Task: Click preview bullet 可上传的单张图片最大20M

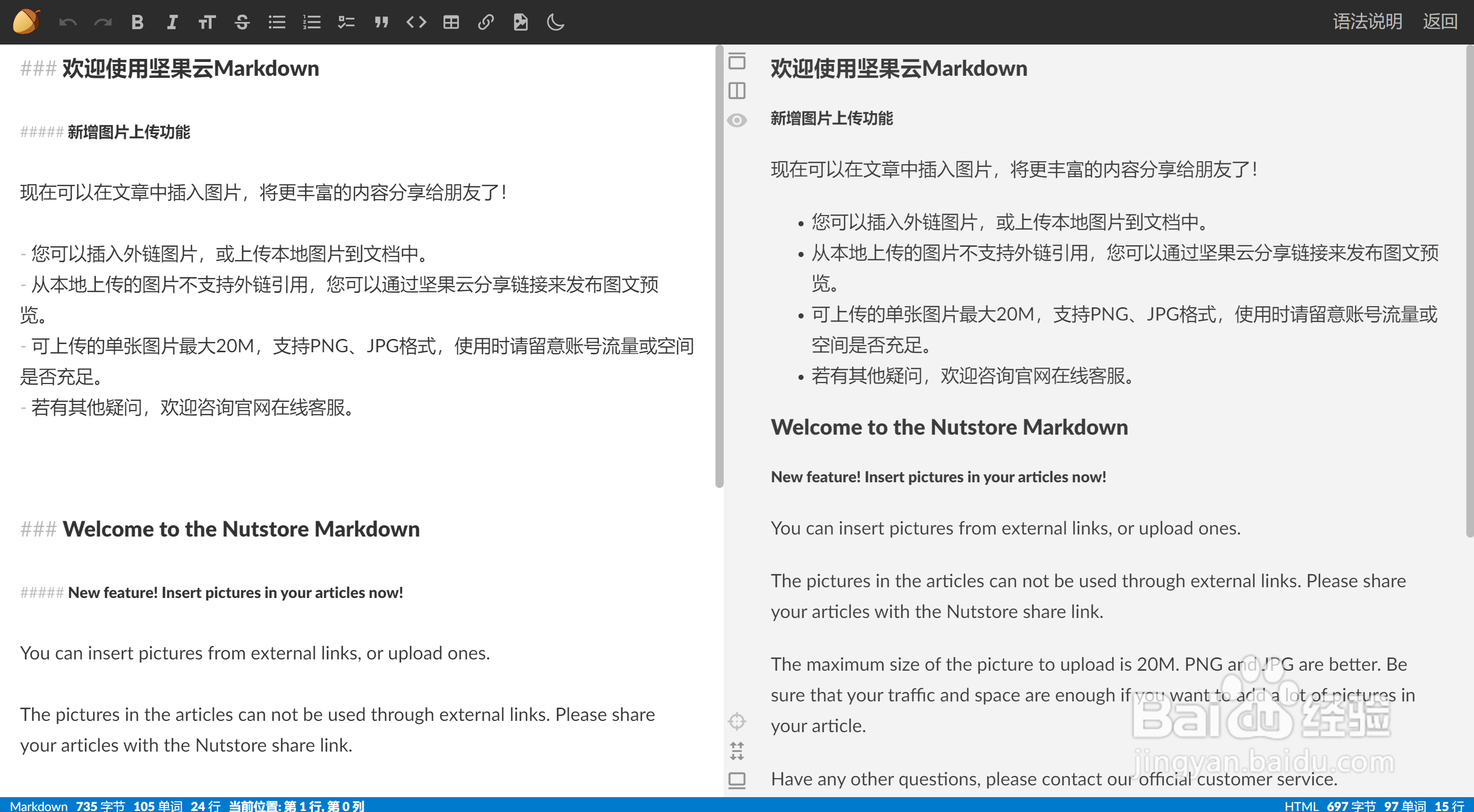Action: pos(1124,330)
